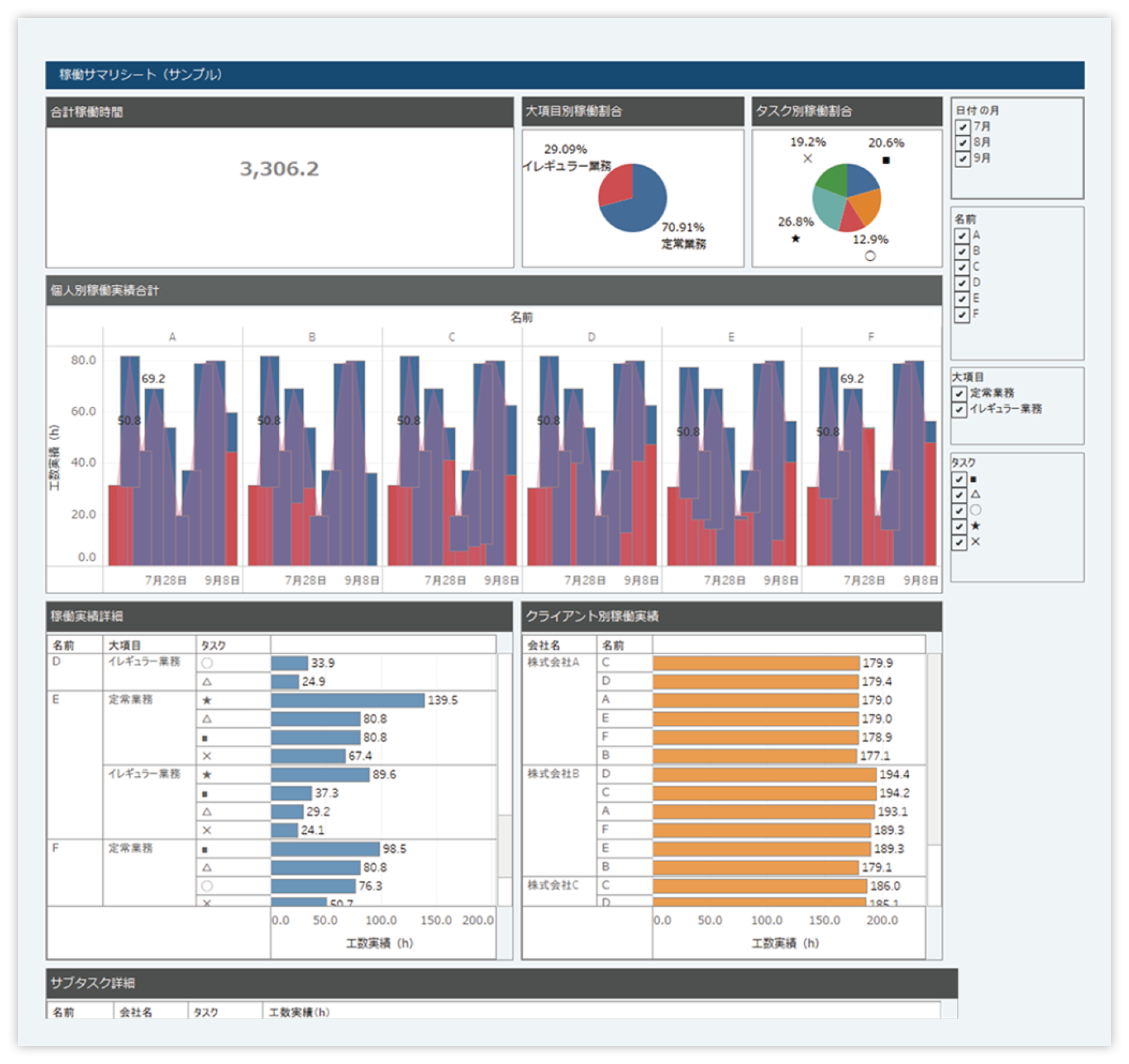Click the △ task icon beside 29.2 bar
This screenshot has height=1064, width=1129.
207,813
